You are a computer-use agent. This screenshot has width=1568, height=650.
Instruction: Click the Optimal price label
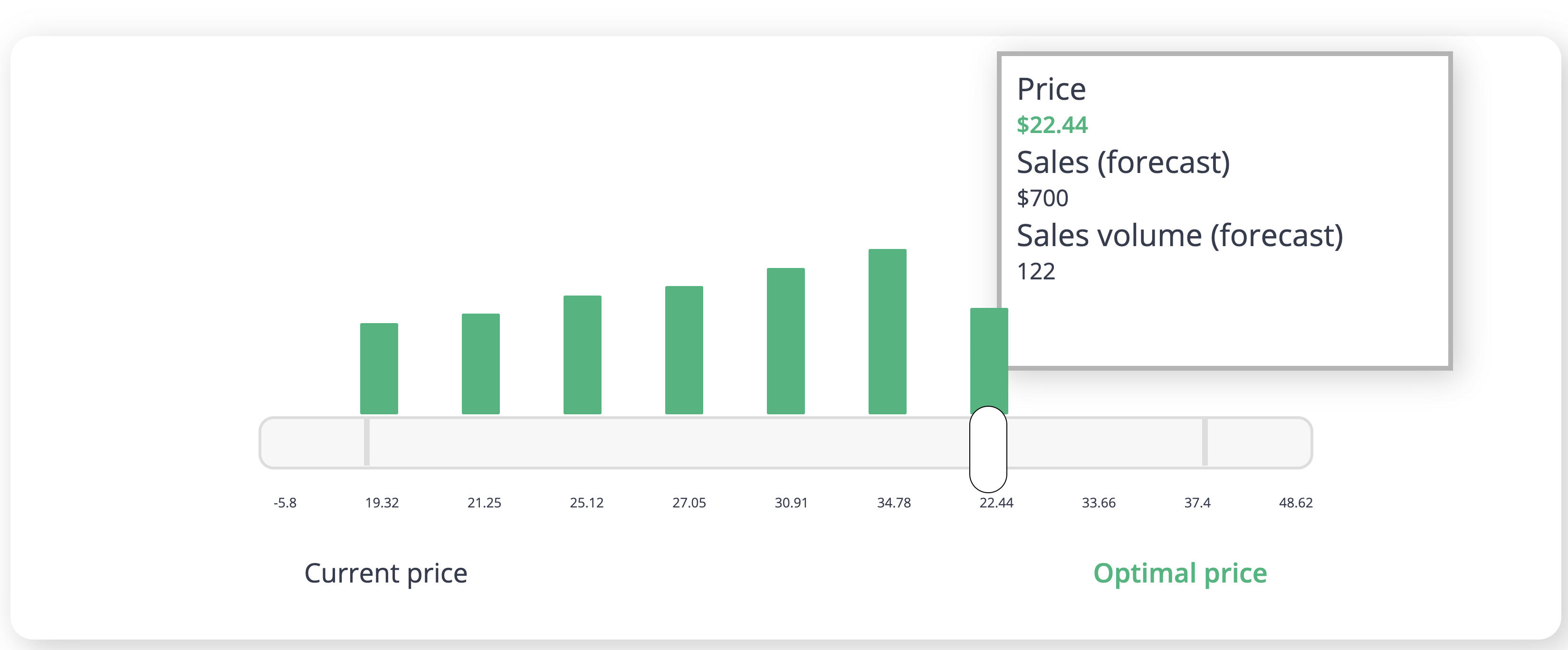[x=1180, y=574]
